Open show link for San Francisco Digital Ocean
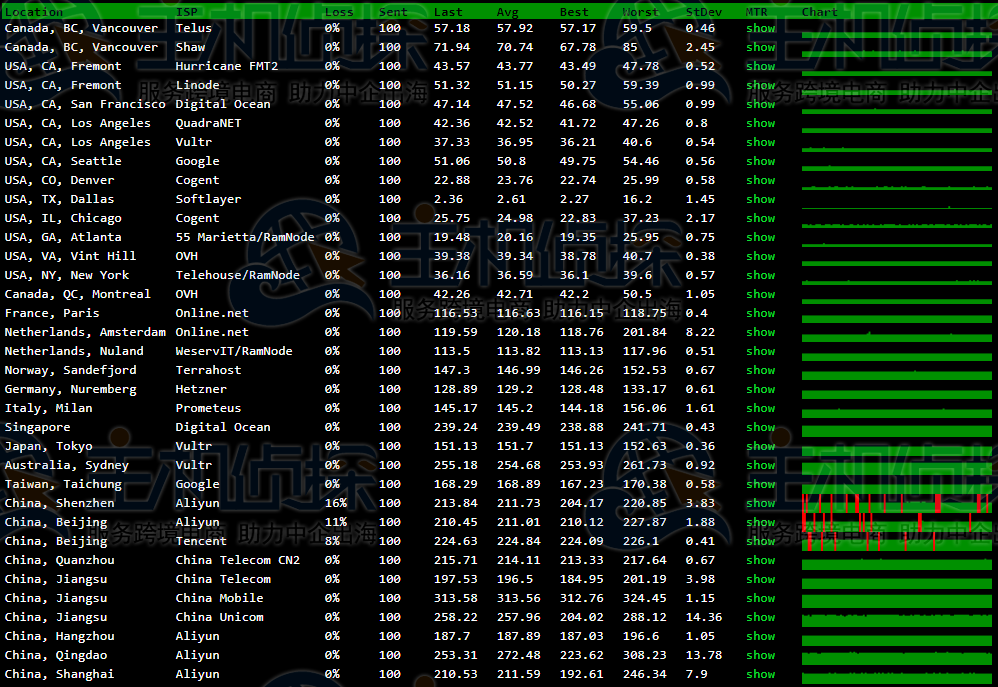Screen dimensions: 998x687 (x=761, y=104)
